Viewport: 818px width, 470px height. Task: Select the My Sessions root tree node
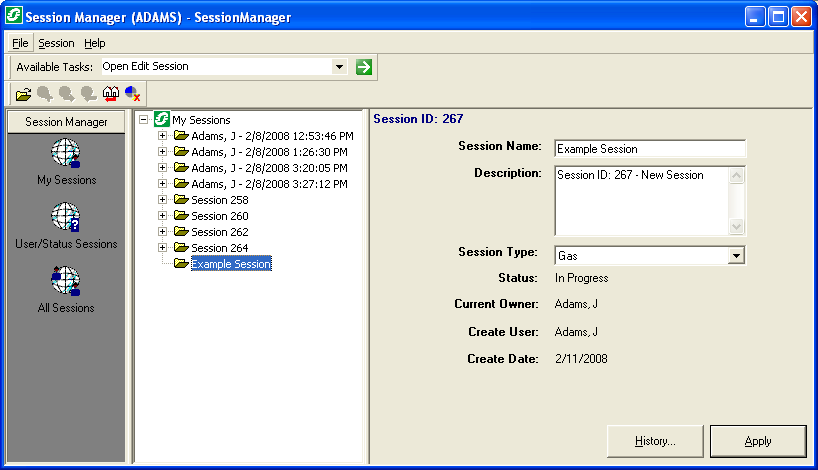click(x=200, y=120)
